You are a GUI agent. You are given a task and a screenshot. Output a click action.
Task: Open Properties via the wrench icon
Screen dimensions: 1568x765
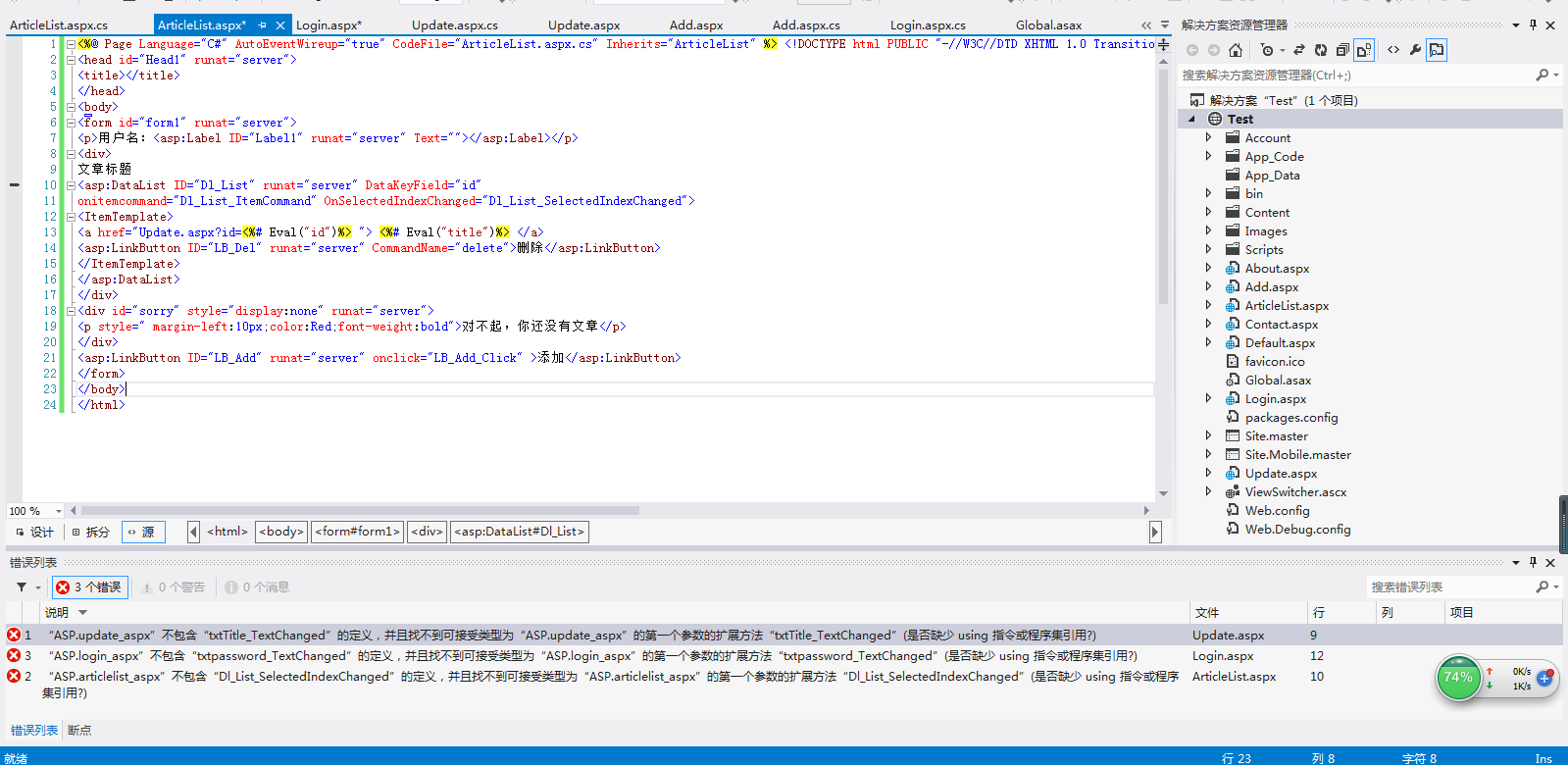tap(1415, 50)
